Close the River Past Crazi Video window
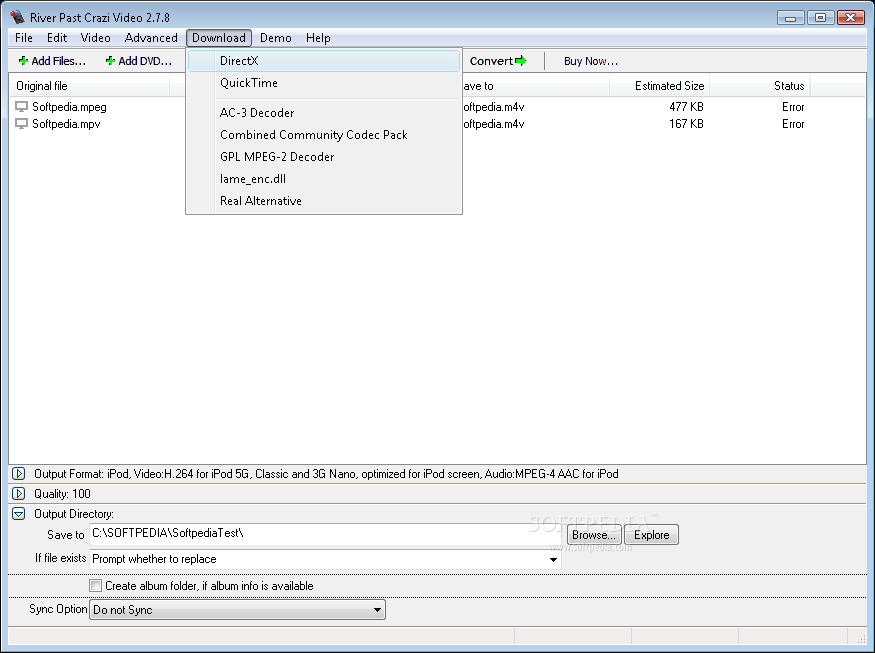Image resolution: width=875 pixels, height=653 pixels. pos(851,18)
